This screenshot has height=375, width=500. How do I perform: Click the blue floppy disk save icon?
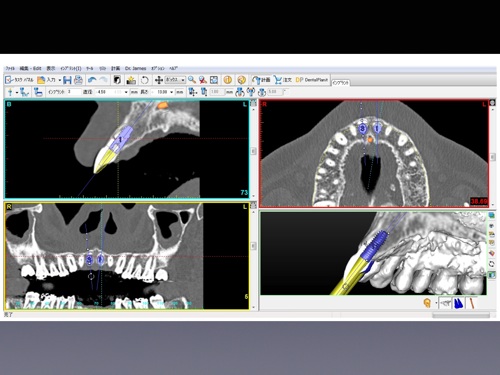(67, 80)
